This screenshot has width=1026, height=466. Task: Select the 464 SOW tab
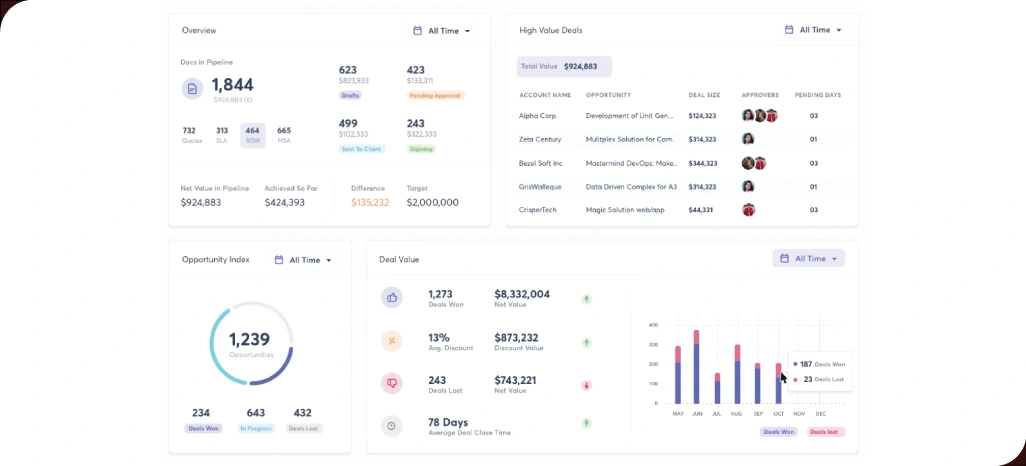pos(252,135)
